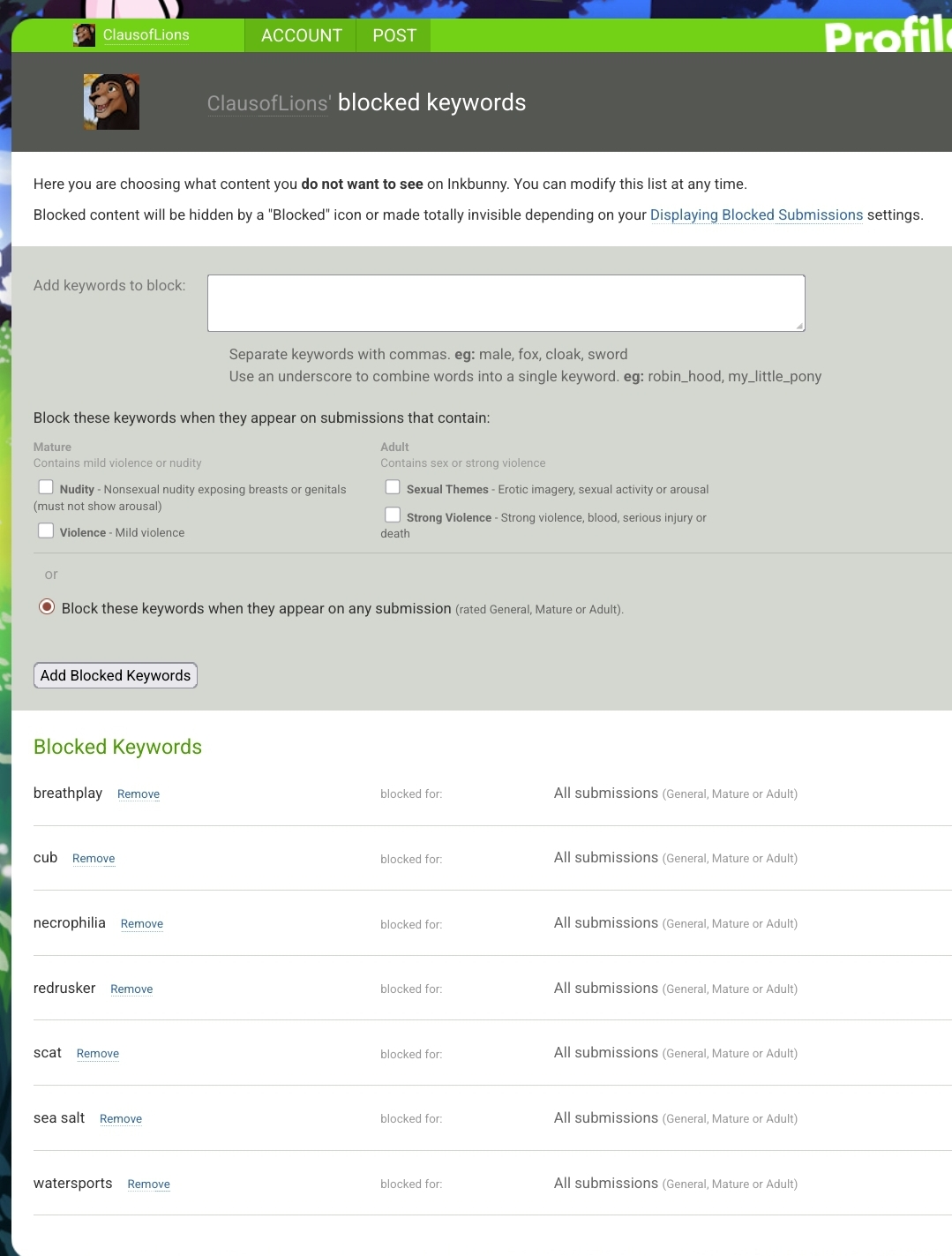
Task: Tick the Nudity checkbox
Action: 46,487
